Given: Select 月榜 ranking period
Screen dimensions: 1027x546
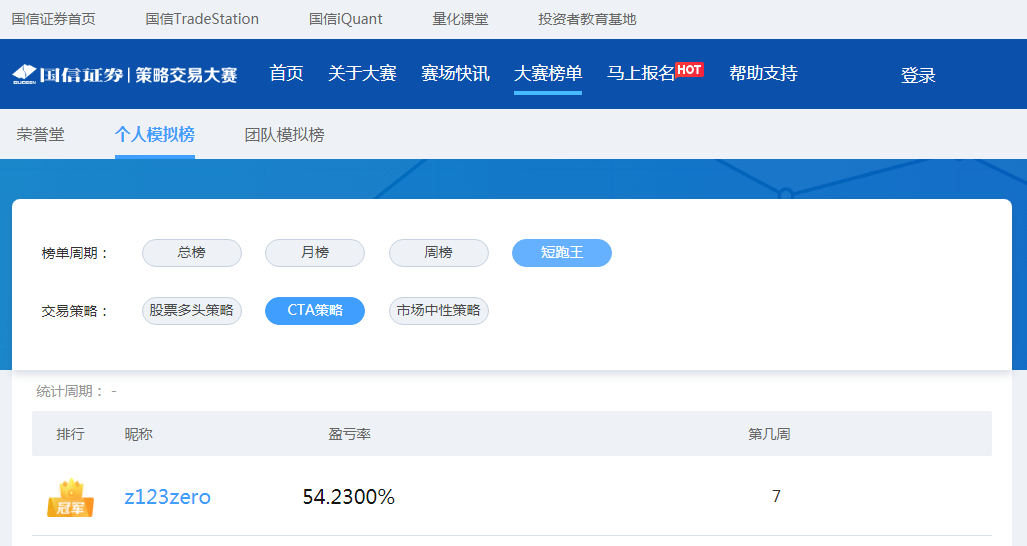Looking at the screenshot, I should pyautogui.click(x=315, y=253).
